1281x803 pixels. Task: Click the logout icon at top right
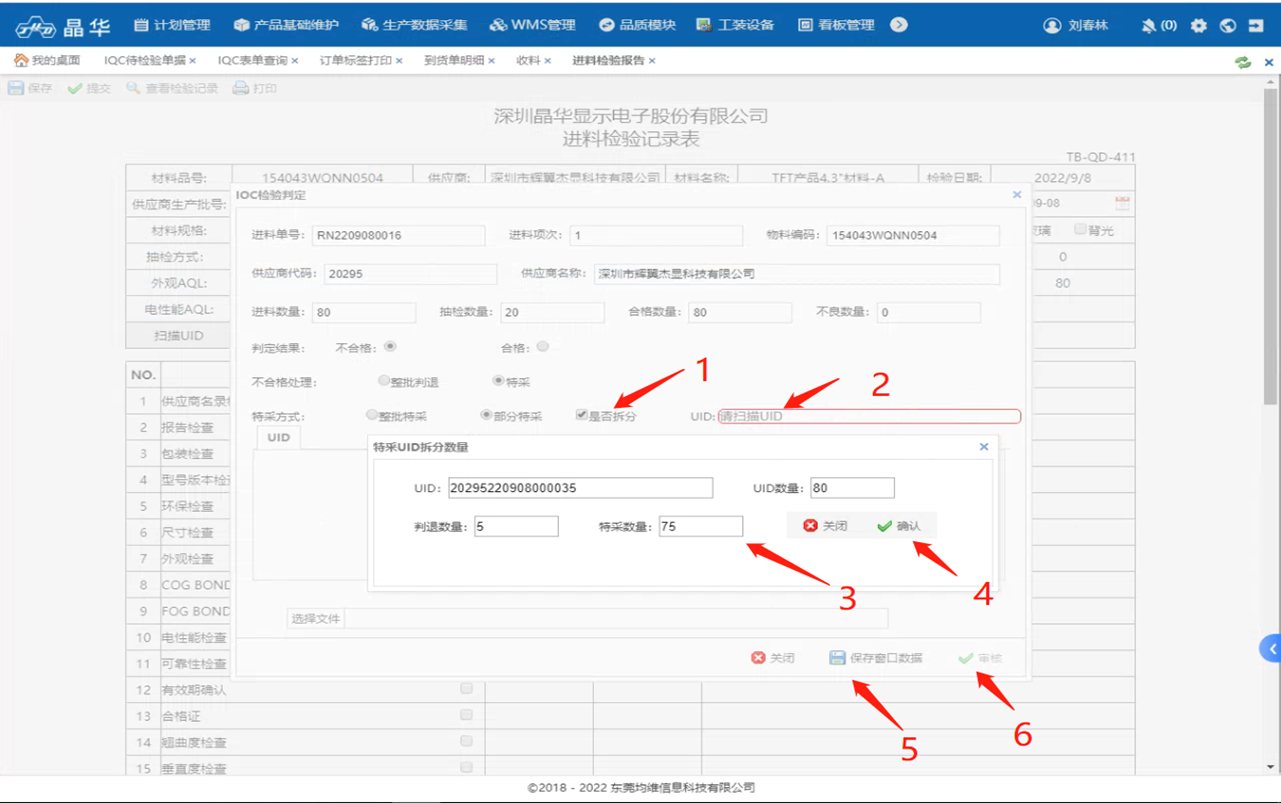[x=1257, y=25]
